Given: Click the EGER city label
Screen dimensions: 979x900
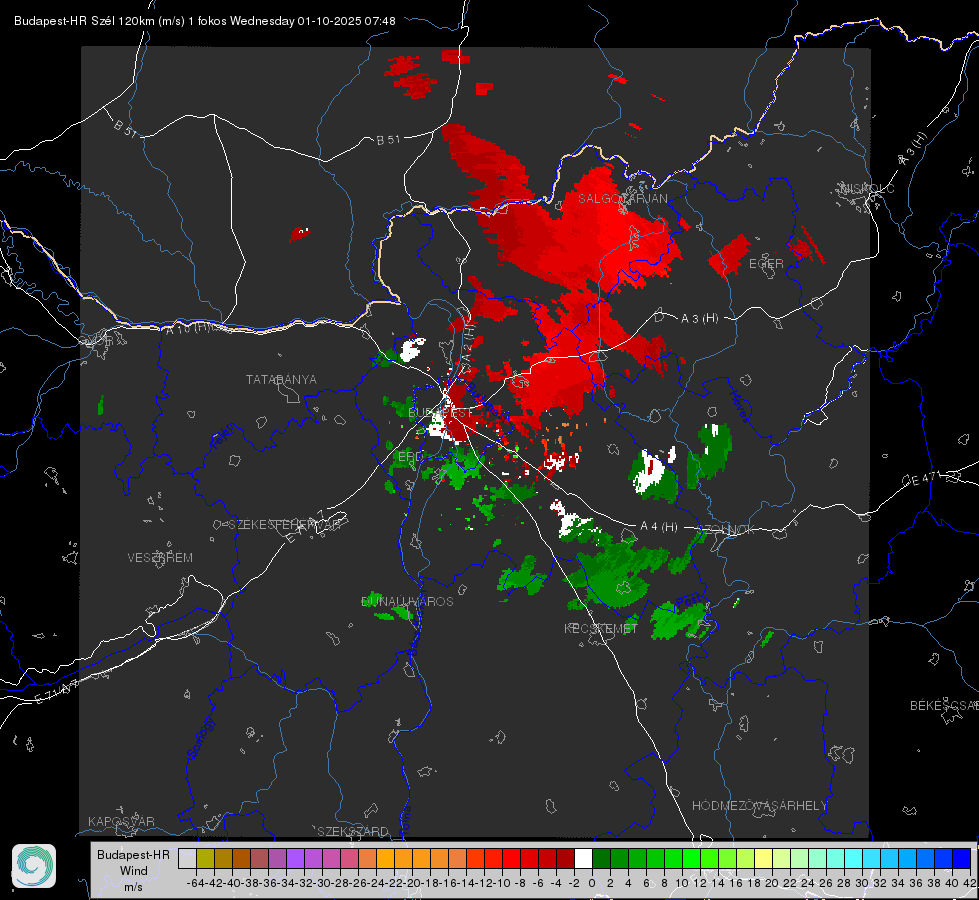Looking at the screenshot, I should pyautogui.click(x=766, y=264).
